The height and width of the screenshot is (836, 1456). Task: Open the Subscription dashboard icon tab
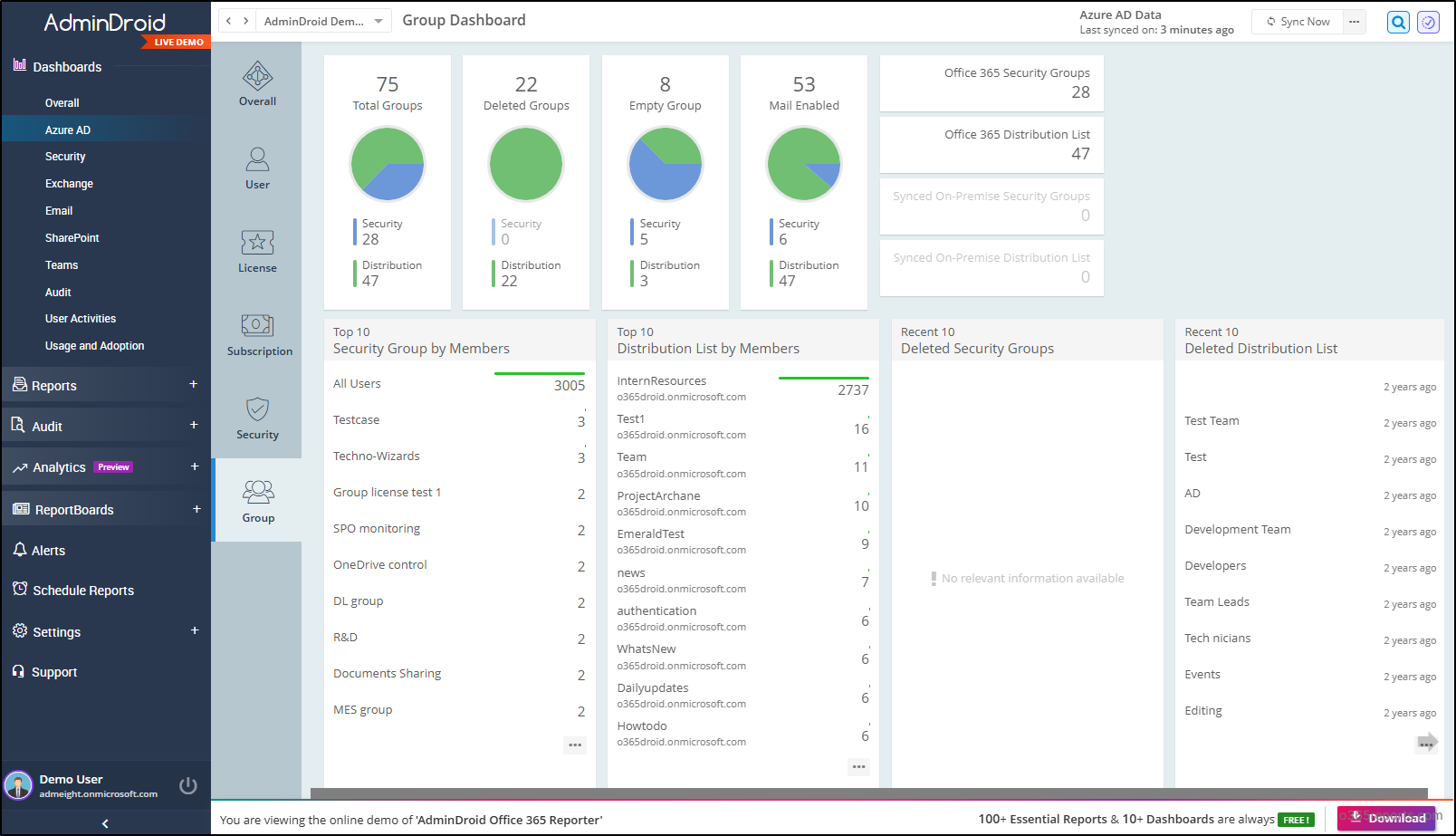tap(258, 334)
